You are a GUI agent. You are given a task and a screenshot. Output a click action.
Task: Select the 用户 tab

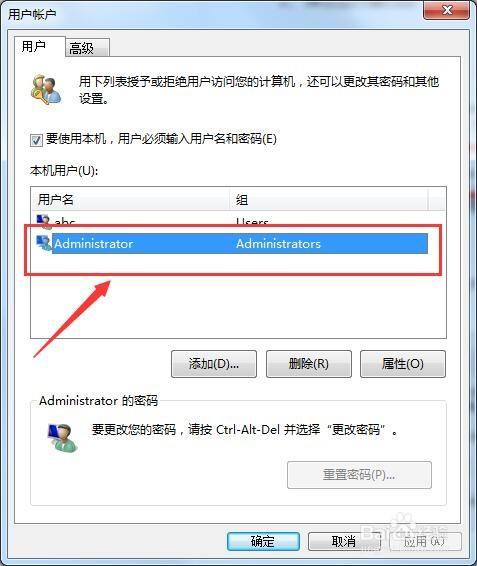[x=40, y=46]
